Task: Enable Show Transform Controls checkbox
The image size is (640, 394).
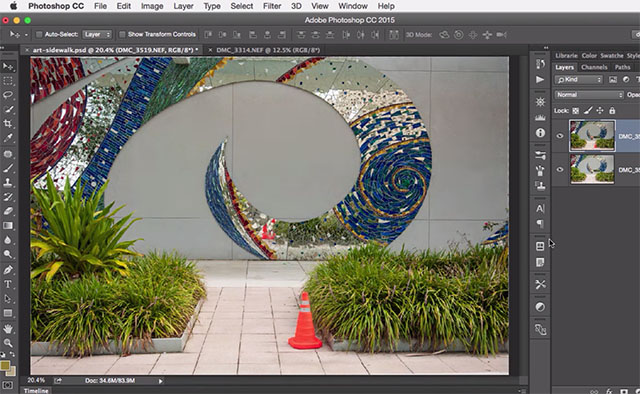Action: (122, 35)
